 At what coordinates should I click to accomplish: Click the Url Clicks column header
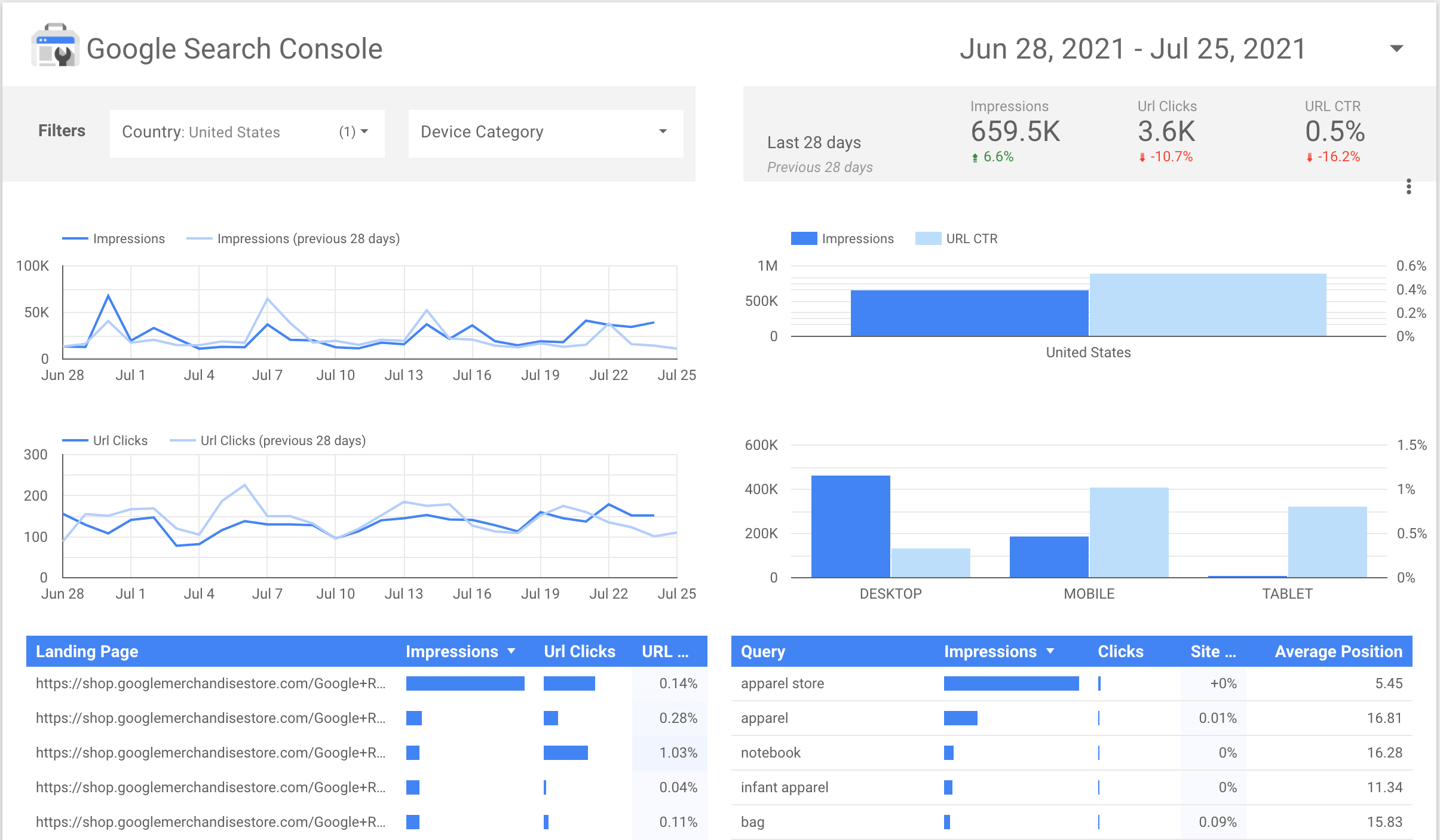pyautogui.click(x=580, y=651)
